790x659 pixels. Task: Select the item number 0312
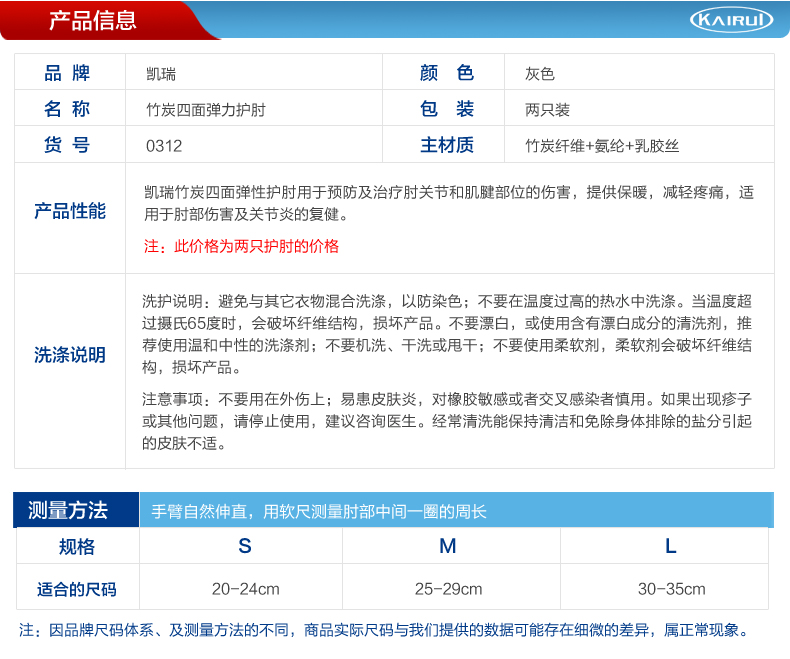(x=164, y=146)
